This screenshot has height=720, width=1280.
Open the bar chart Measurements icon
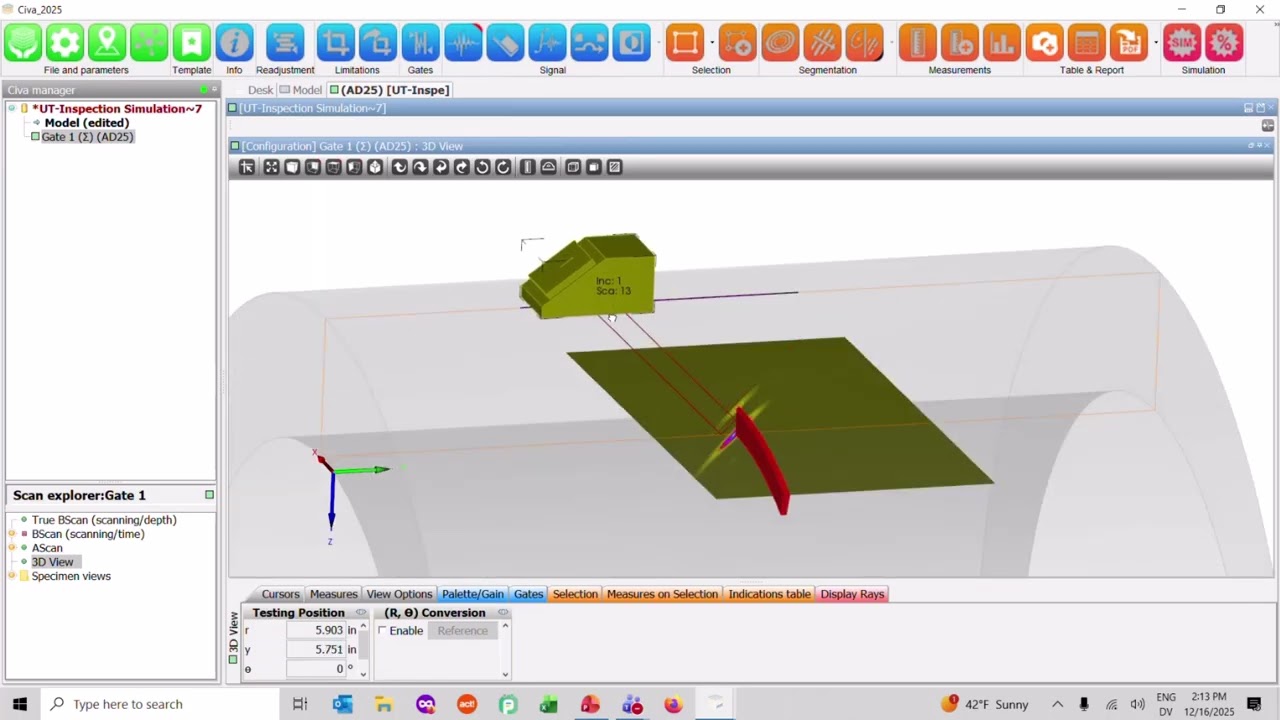(x=1001, y=43)
